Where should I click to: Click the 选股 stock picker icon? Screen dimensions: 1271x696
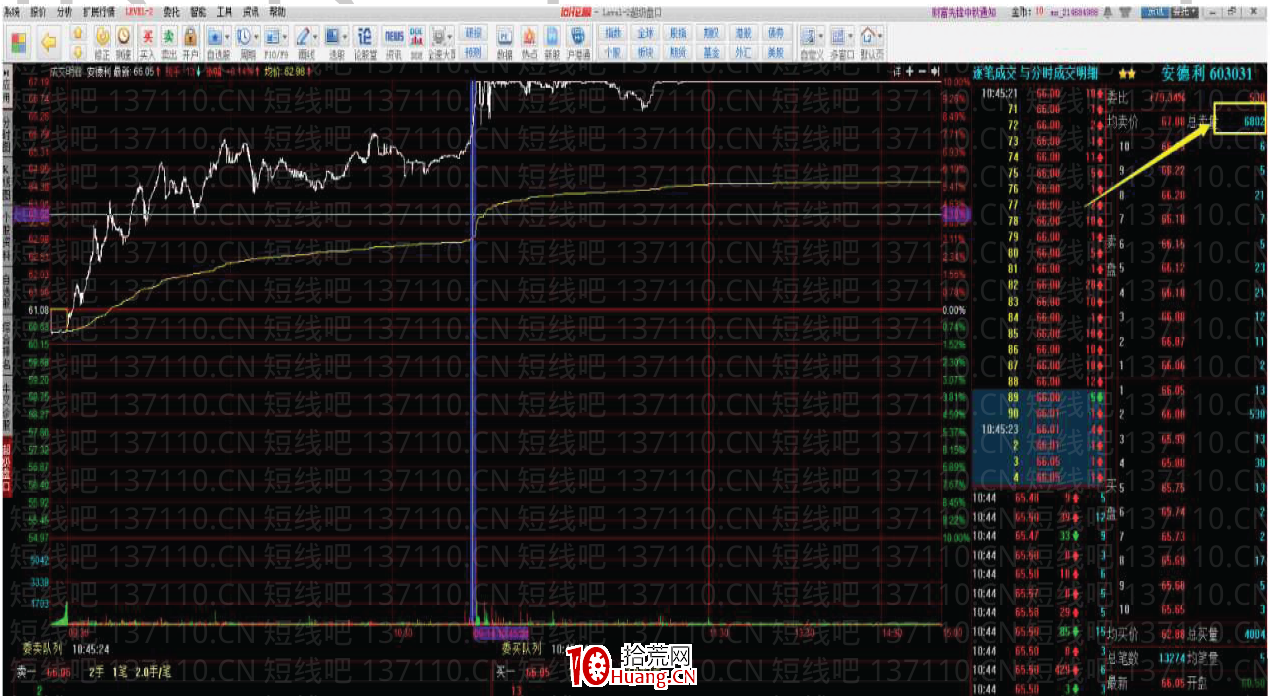coord(332,35)
